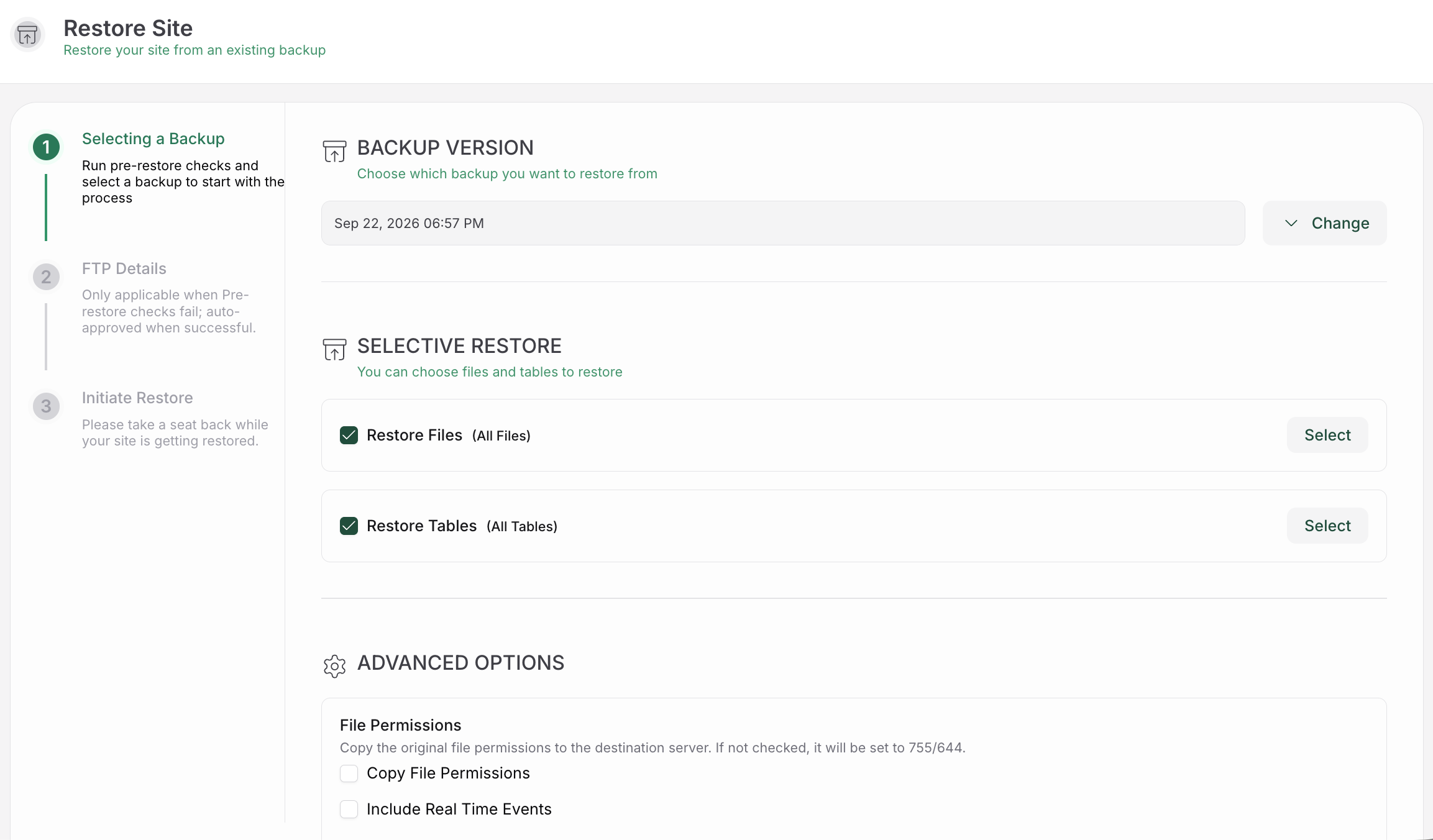Click 'You can choose files and tables to restore'
Viewport: 1433px width, 840px height.
click(490, 372)
